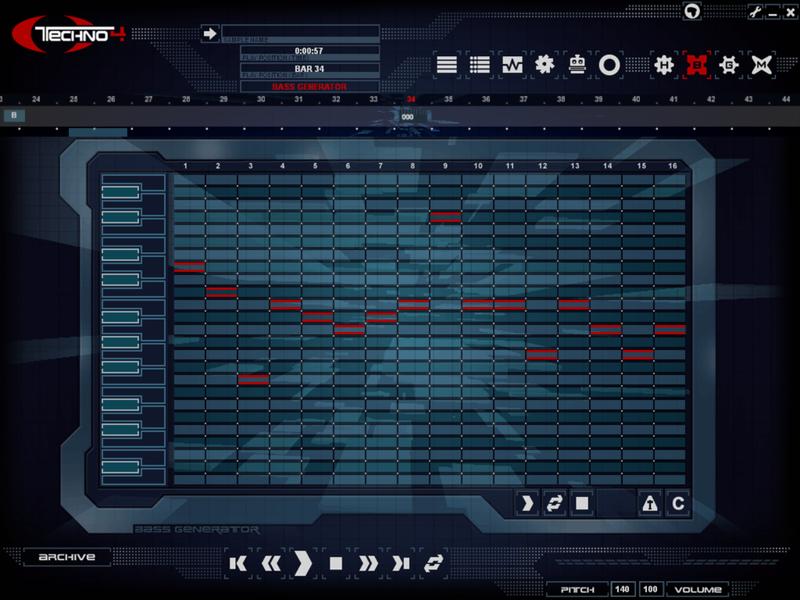Select the 140 pitch value box
The height and width of the screenshot is (600, 800).
click(622, 589)
